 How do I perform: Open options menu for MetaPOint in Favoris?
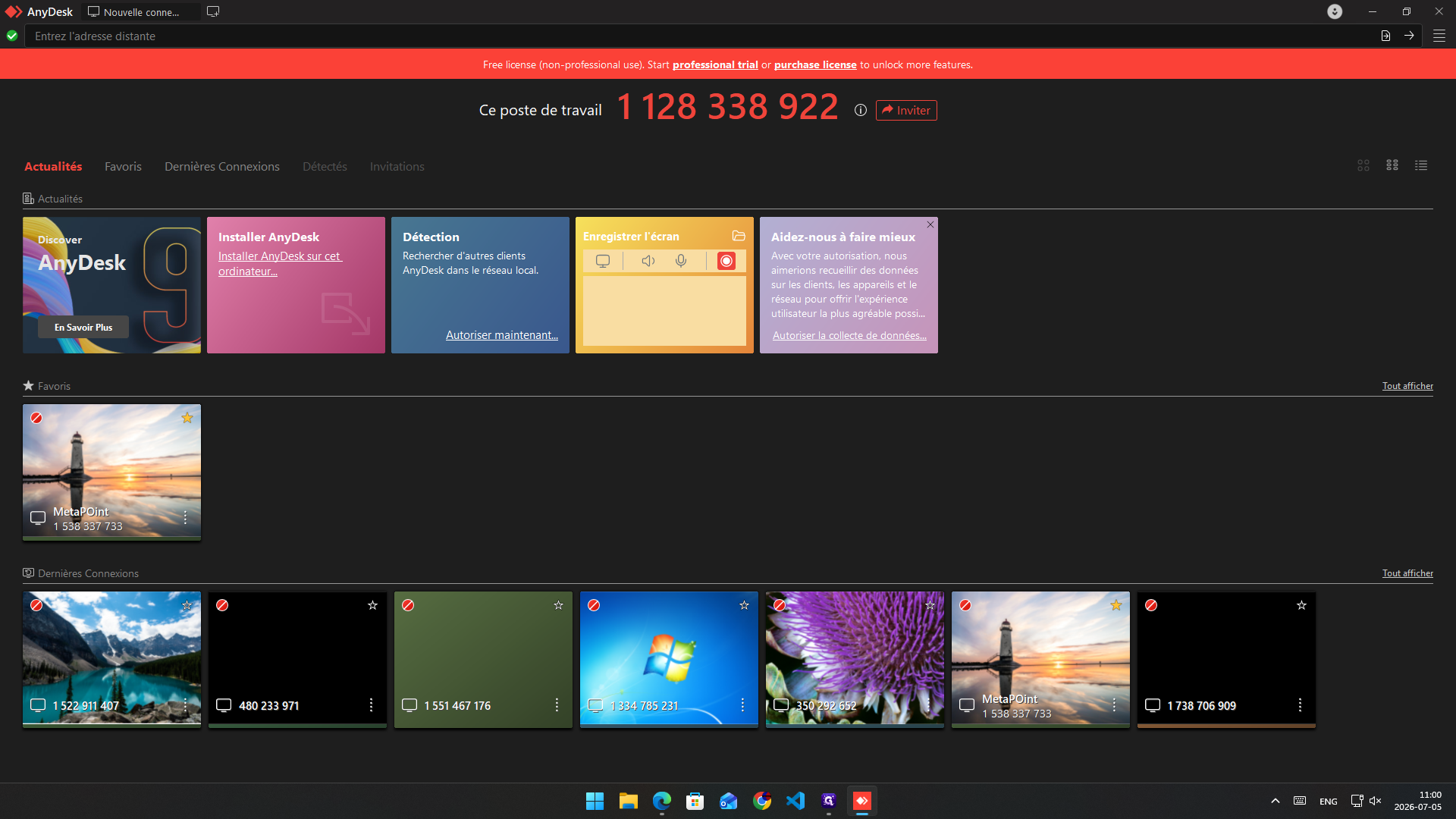185,517
